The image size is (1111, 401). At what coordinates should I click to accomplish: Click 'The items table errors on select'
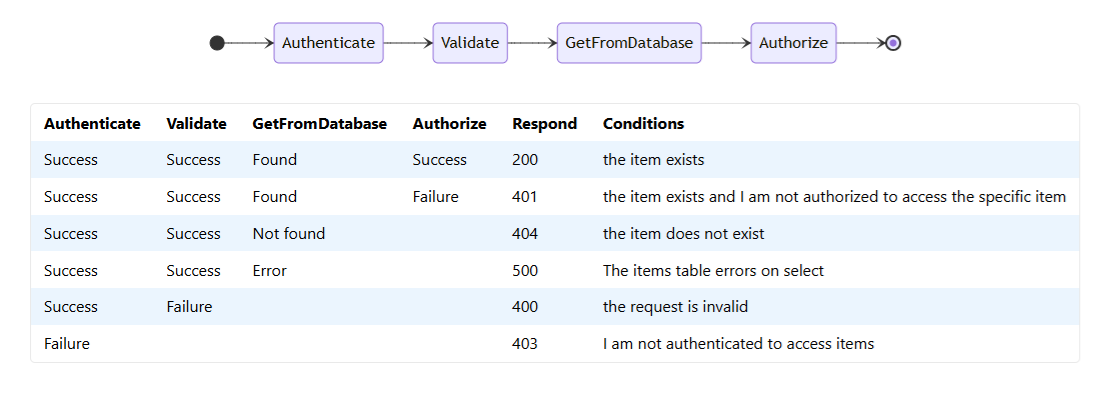click(714, 271)
